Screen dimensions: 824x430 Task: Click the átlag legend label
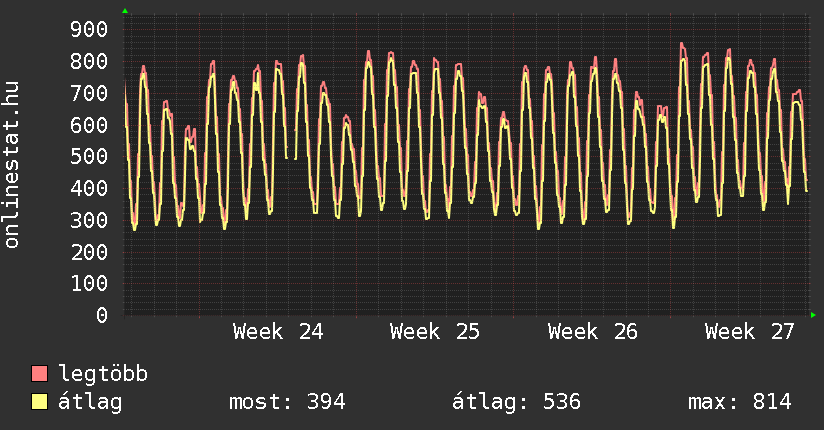[x=90, y=402]
